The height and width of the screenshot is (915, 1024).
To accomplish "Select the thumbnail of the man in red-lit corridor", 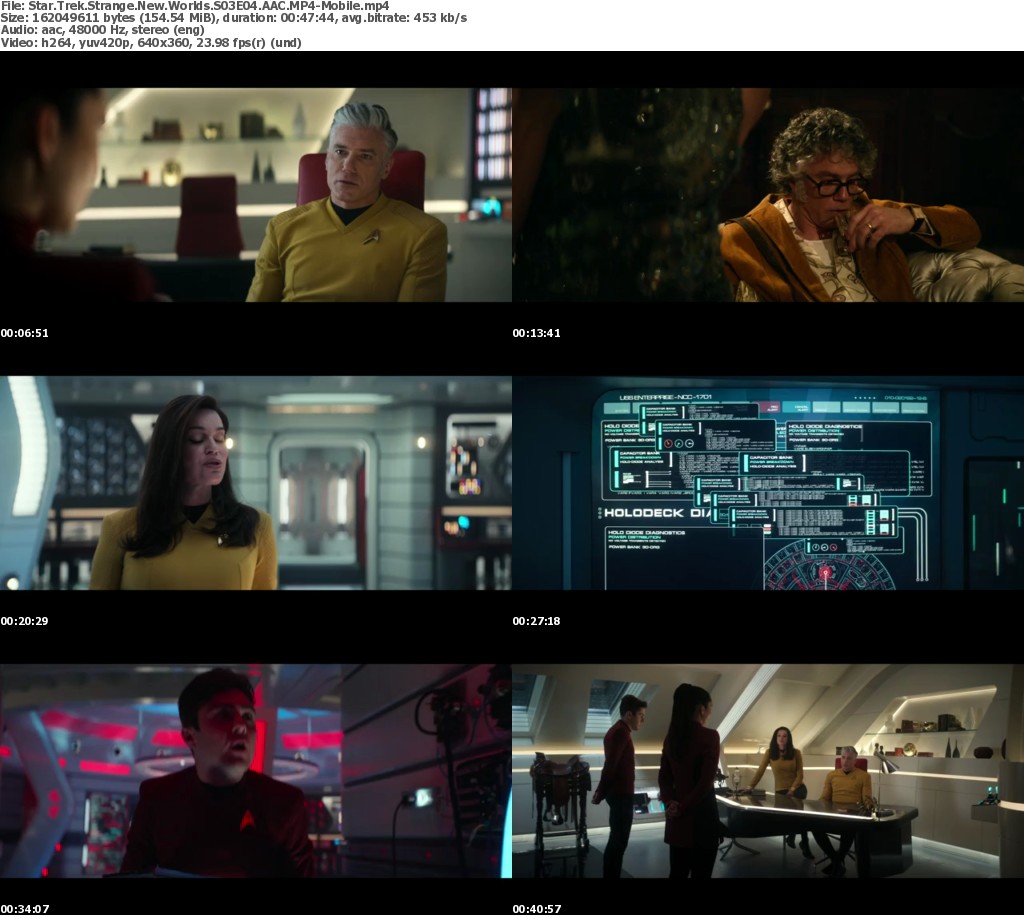I will [x=256, y=771].
